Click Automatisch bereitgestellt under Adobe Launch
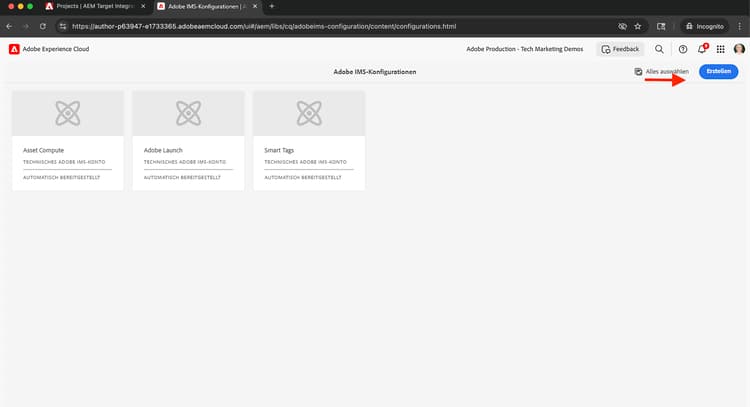This screenshot has width=750, height=407. point(182,177)
